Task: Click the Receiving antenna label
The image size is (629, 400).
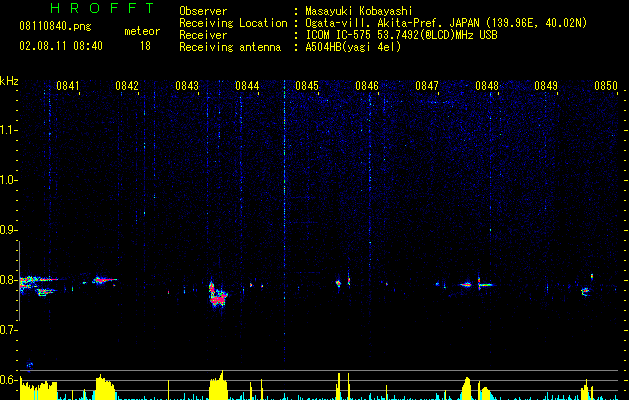Action: pos(230,47)
